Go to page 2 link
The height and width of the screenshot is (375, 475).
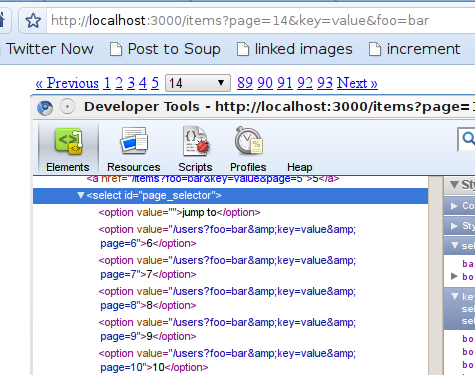[x=119, y=83]
